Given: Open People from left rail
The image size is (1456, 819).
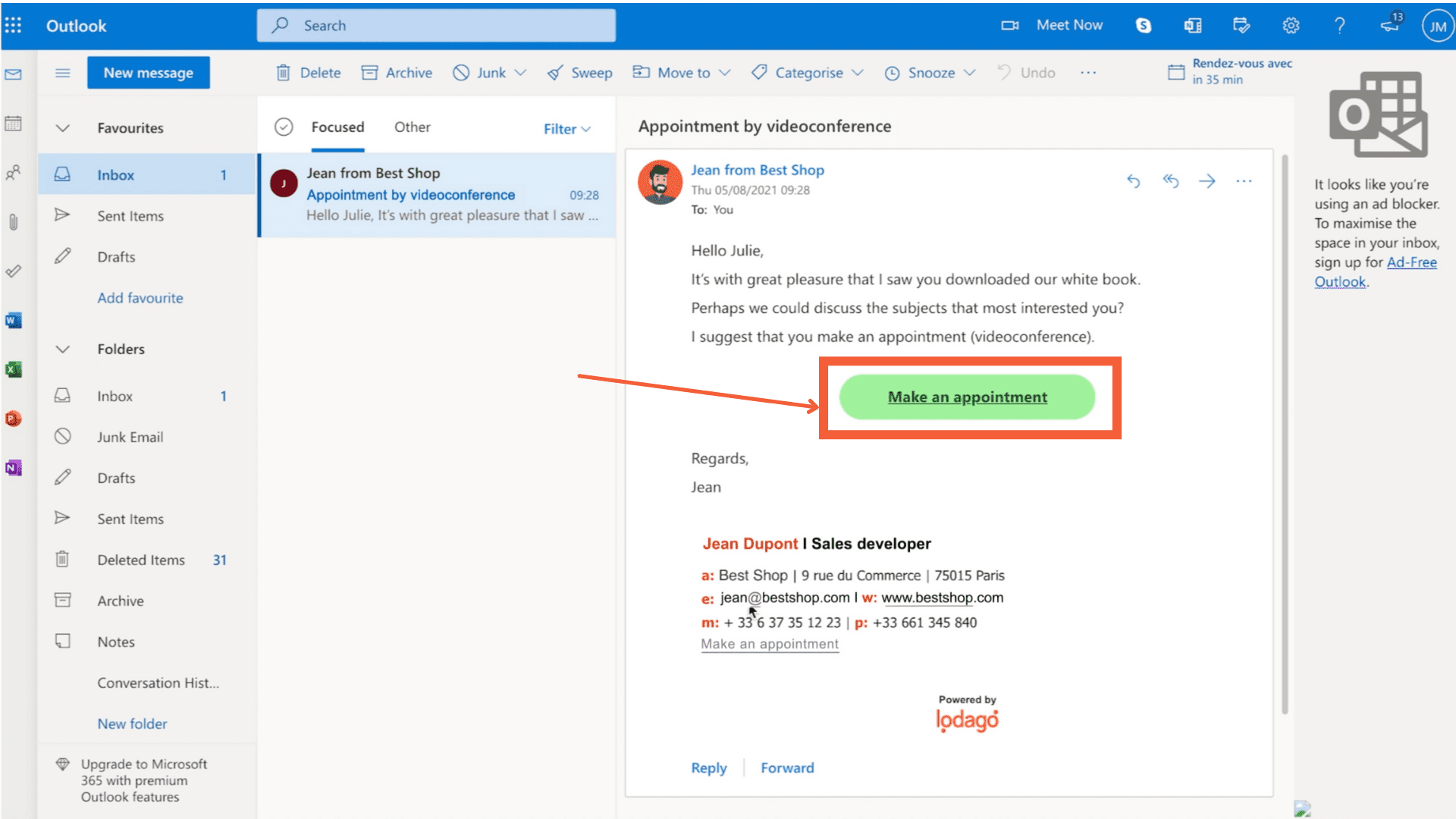Looking at the screenshot, I should 13,173.
